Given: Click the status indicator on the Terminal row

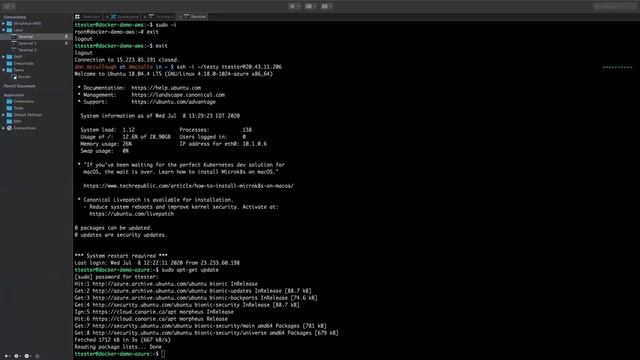Looking at the screenshot, I should coord(67,37).
